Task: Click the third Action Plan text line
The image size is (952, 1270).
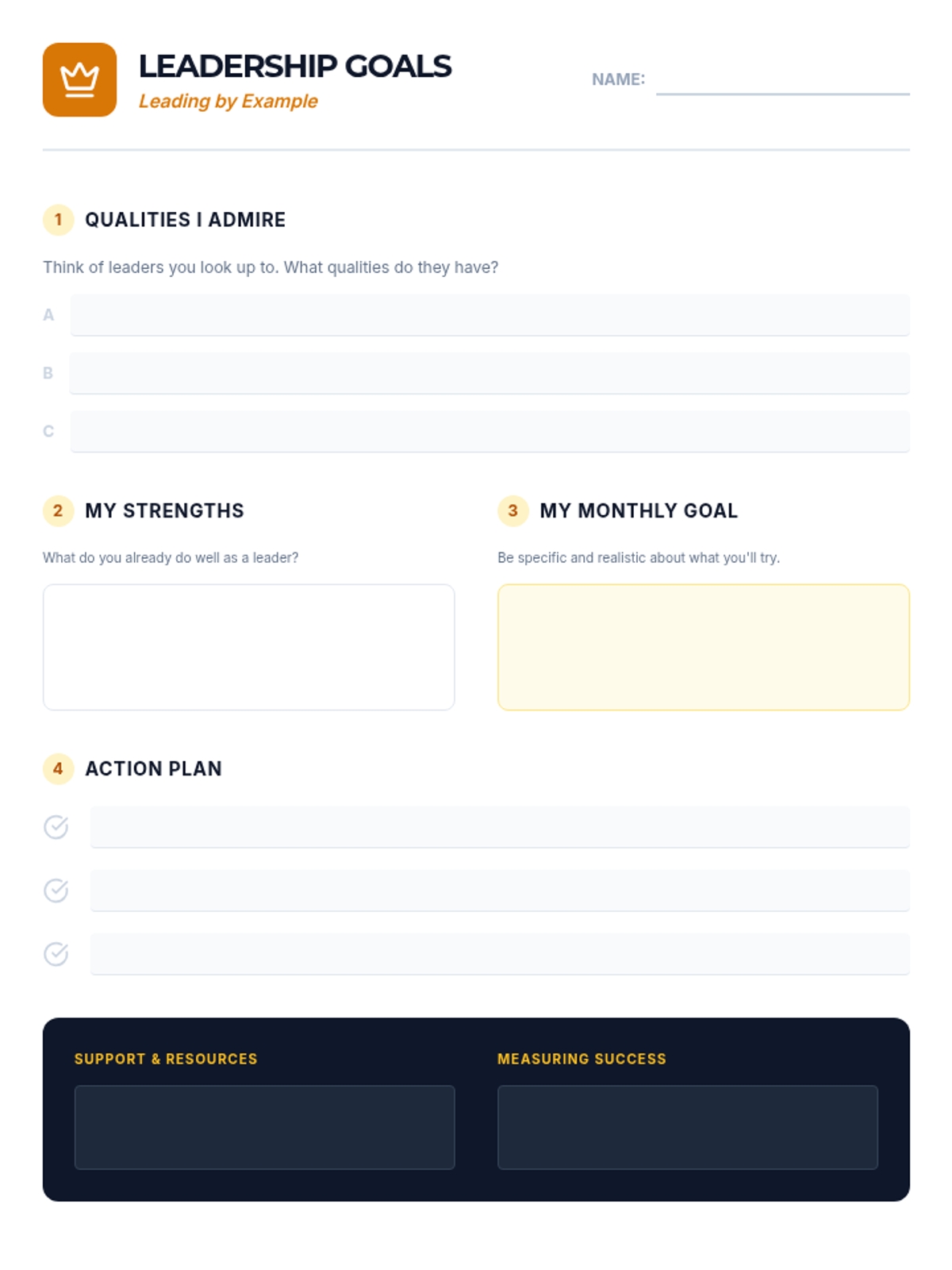Action: 500,953
